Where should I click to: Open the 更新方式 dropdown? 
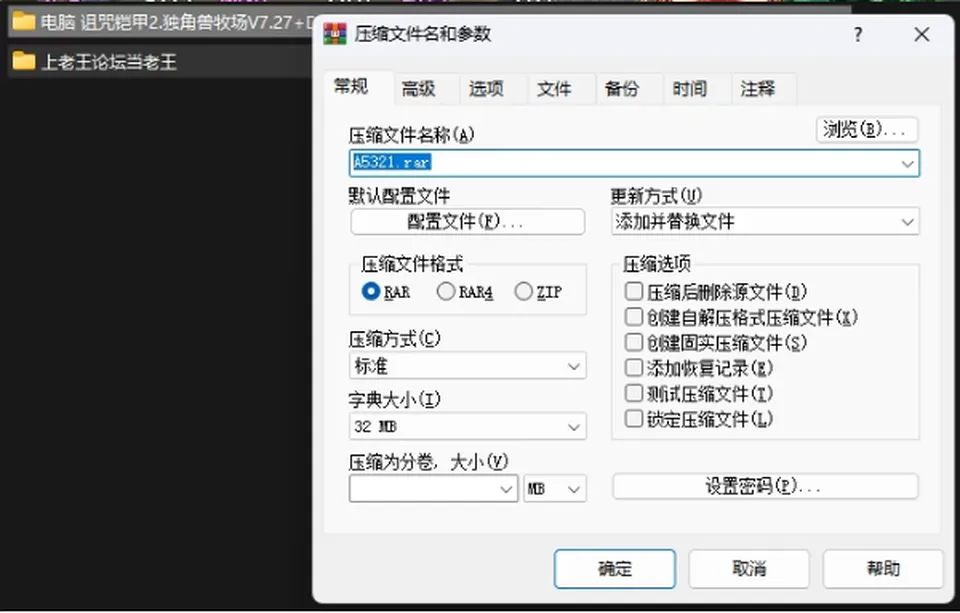click(765, 222)
